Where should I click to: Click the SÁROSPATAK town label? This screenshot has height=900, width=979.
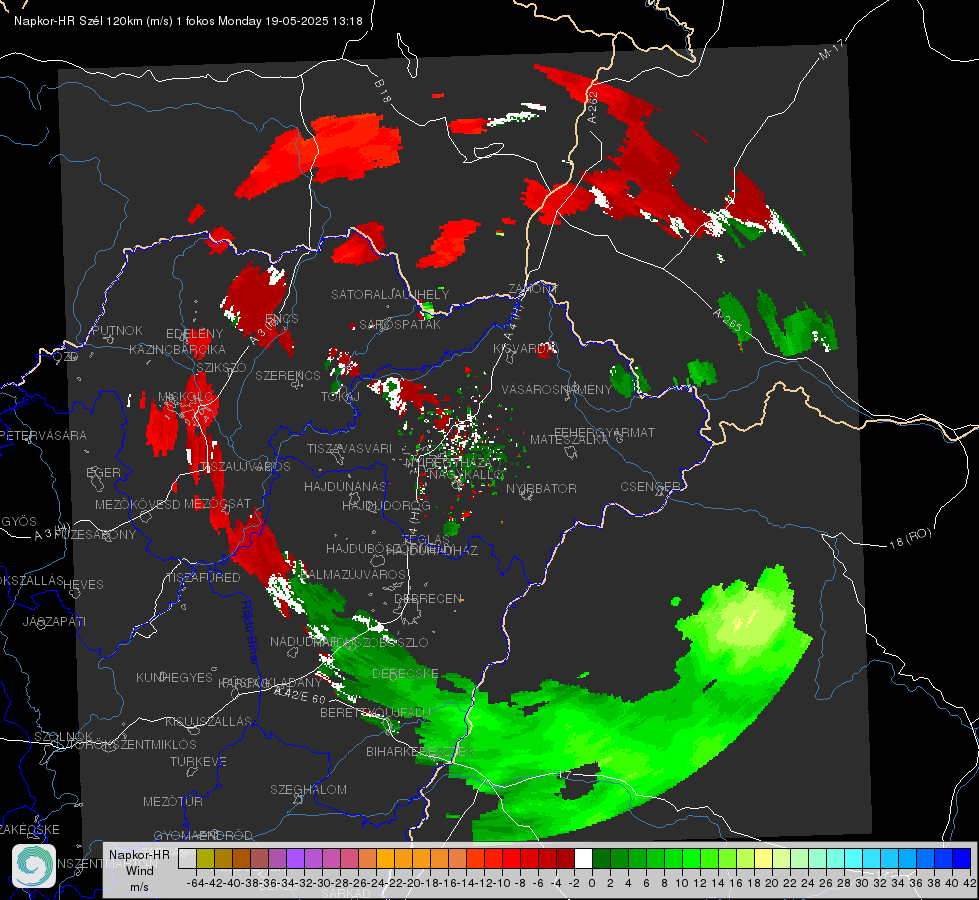(x=400, y=324)
